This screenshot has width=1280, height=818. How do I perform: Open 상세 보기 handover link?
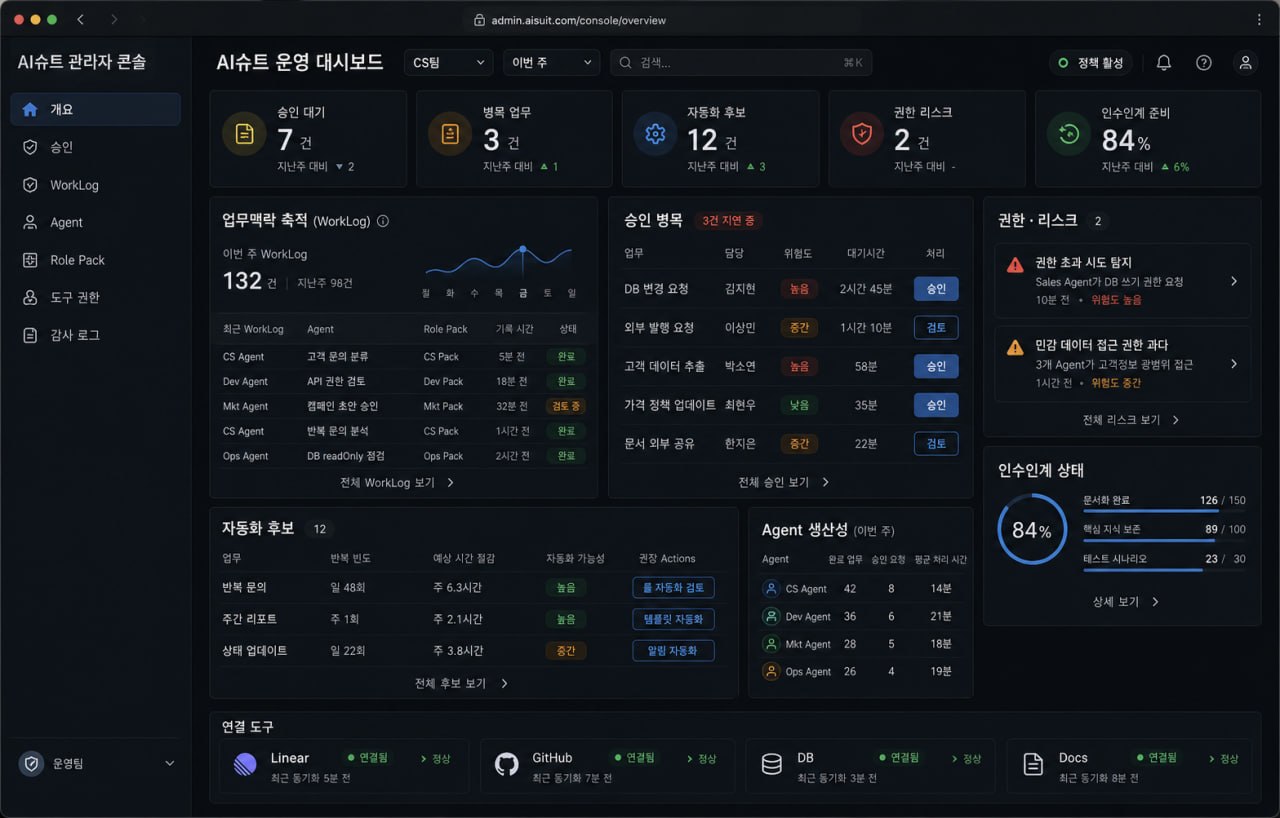1125,602
